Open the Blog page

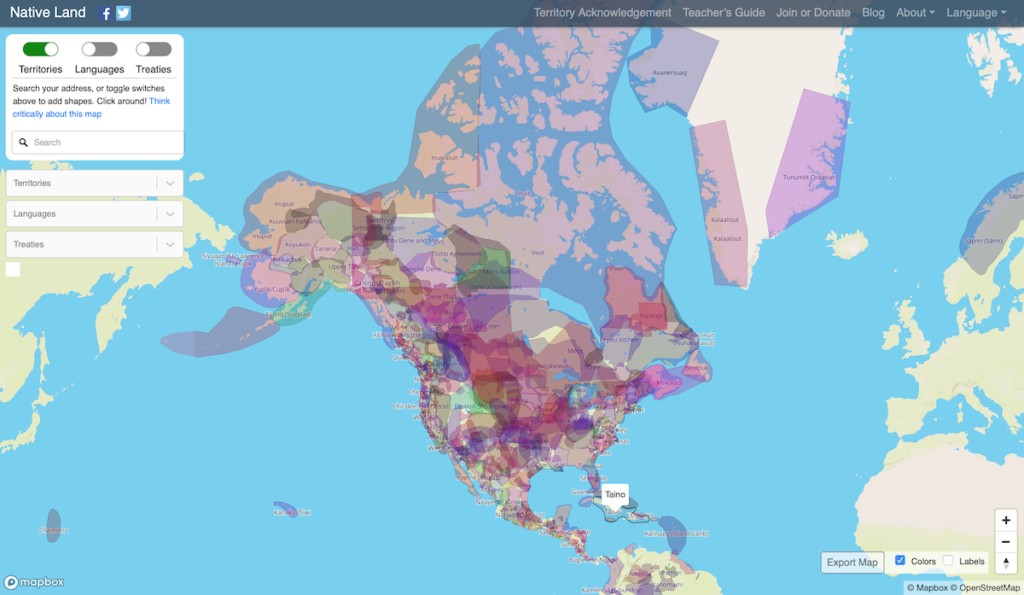pyautogui.click(x=873, y=12)
